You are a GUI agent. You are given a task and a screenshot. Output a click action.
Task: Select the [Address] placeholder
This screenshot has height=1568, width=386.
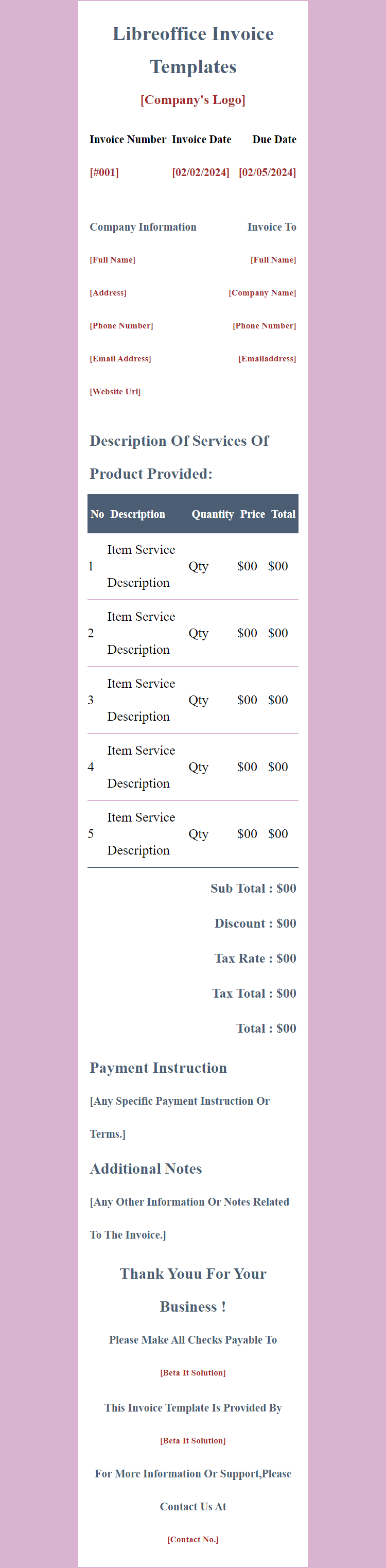click(109, 293)
